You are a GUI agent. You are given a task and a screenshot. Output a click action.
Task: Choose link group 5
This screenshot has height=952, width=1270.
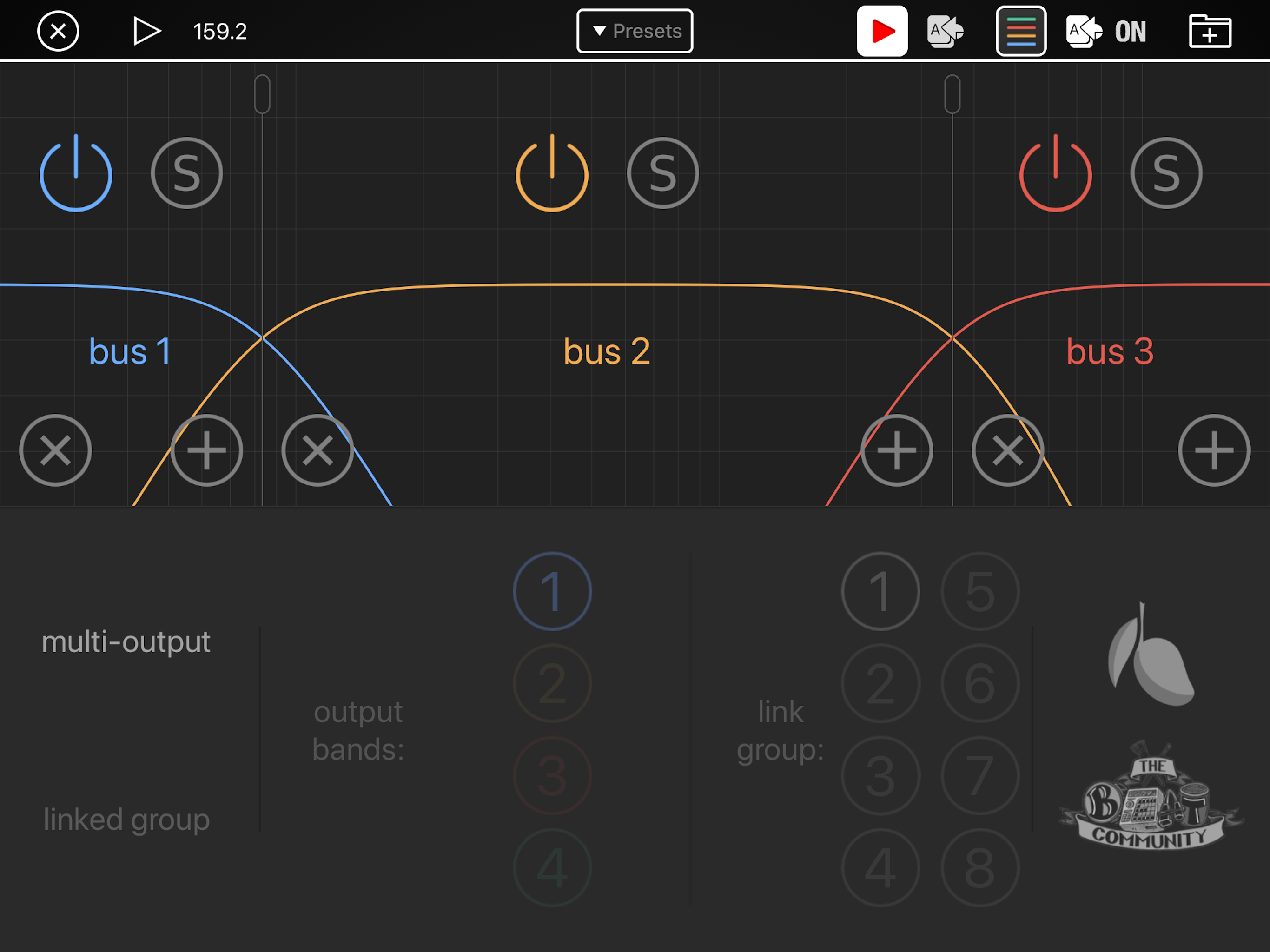tap(980, 591)
